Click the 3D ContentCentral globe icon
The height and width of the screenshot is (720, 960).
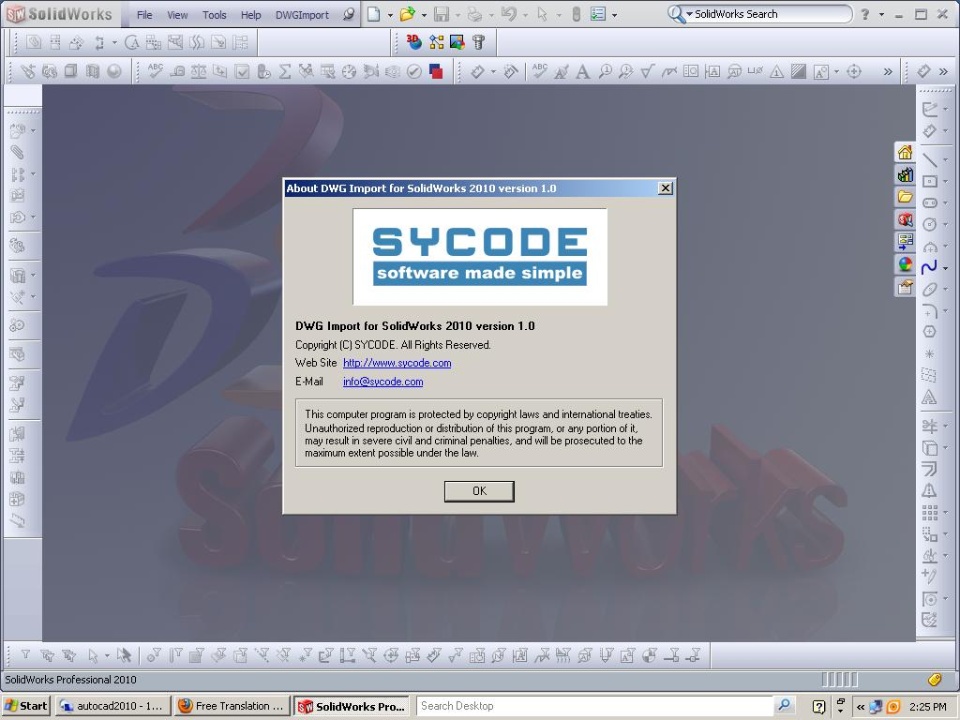pyautogui.click(x=414, y=42)
